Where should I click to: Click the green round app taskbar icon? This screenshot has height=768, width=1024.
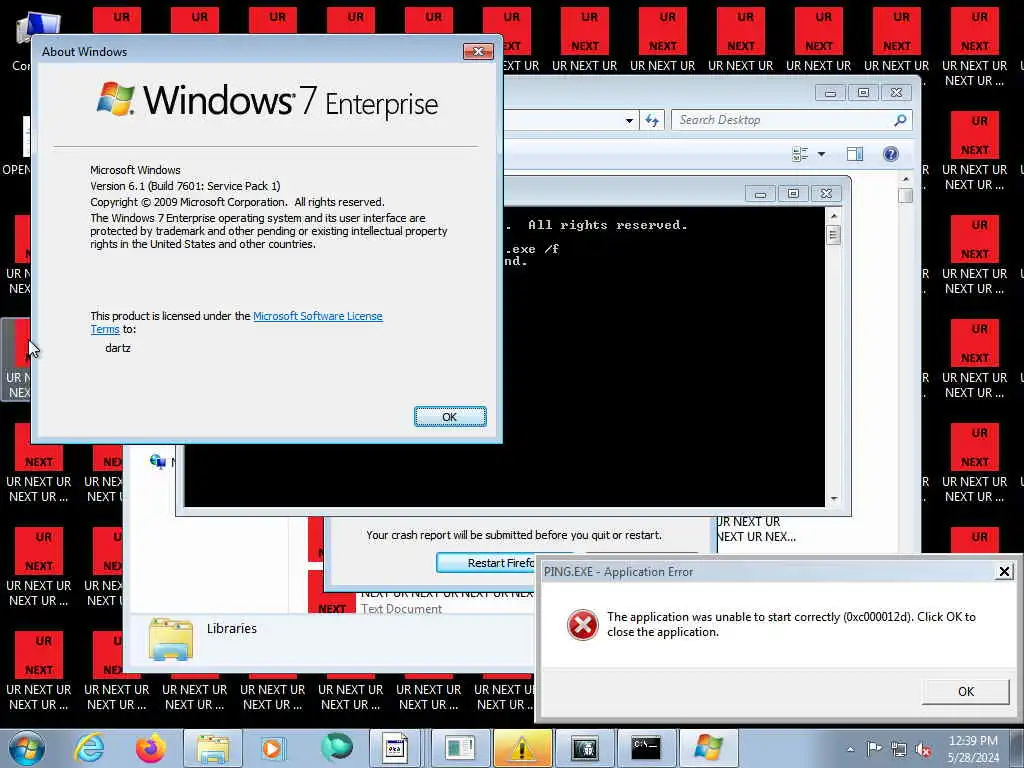336,748
